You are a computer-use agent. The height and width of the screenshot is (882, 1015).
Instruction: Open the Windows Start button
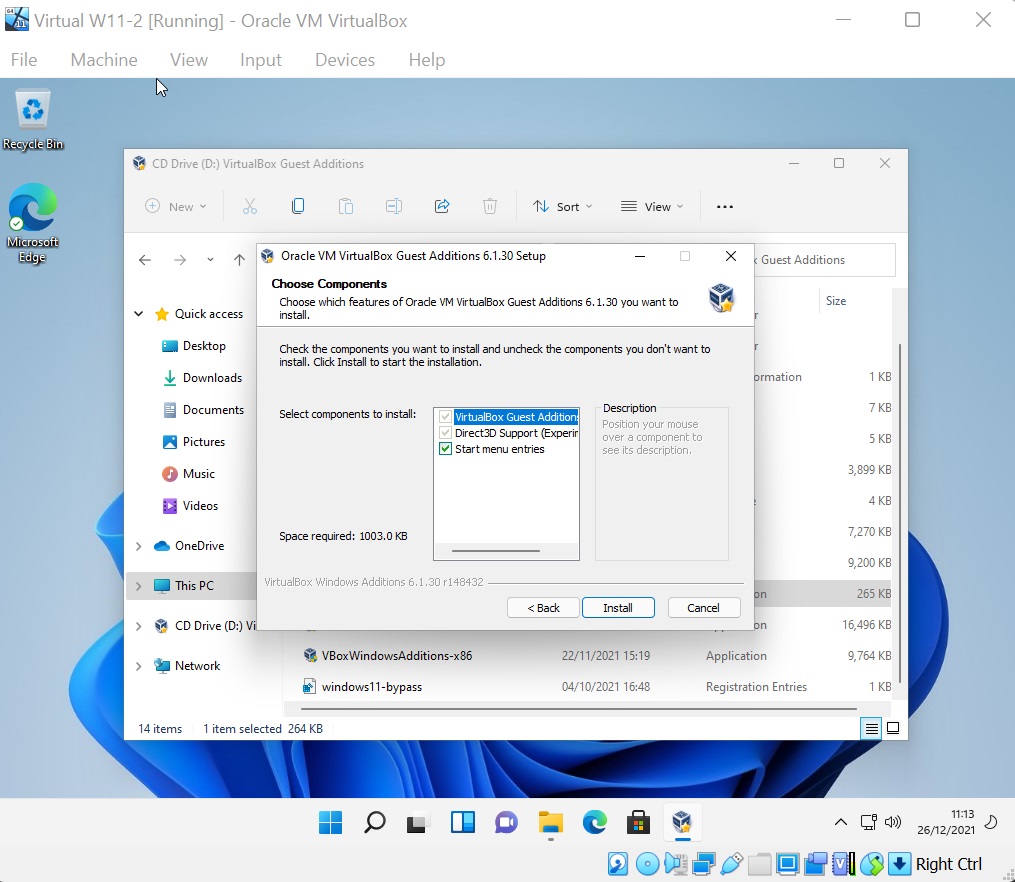click(331, 822)
